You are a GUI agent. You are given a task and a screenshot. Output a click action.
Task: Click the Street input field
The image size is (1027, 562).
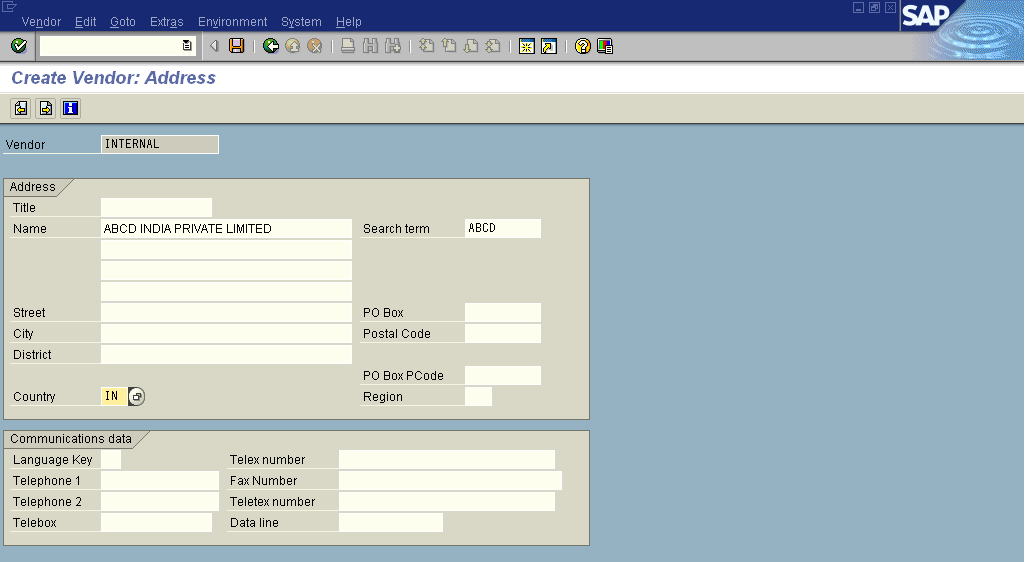(x=226, y=313)
